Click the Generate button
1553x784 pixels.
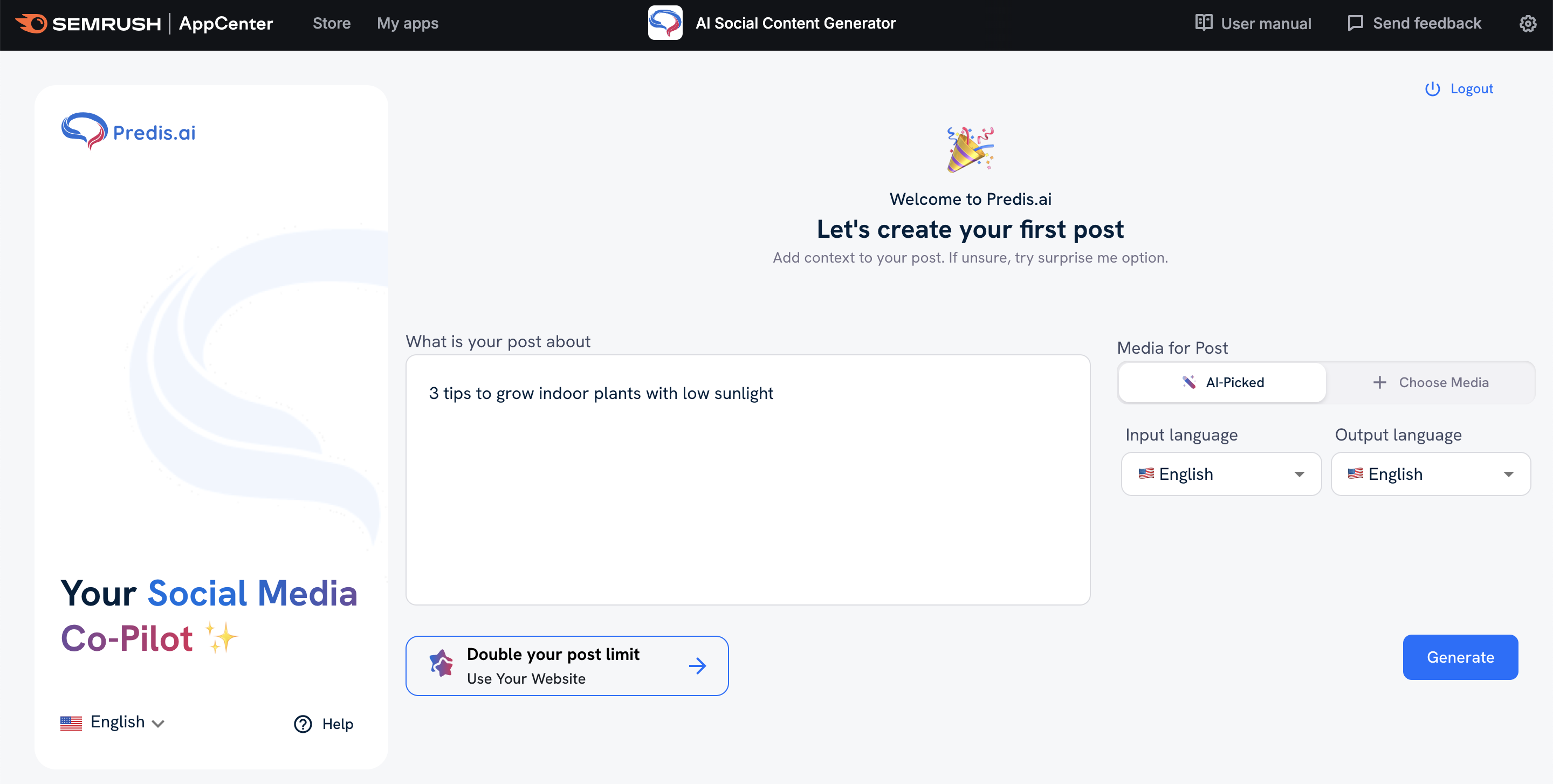point(1461,657)
